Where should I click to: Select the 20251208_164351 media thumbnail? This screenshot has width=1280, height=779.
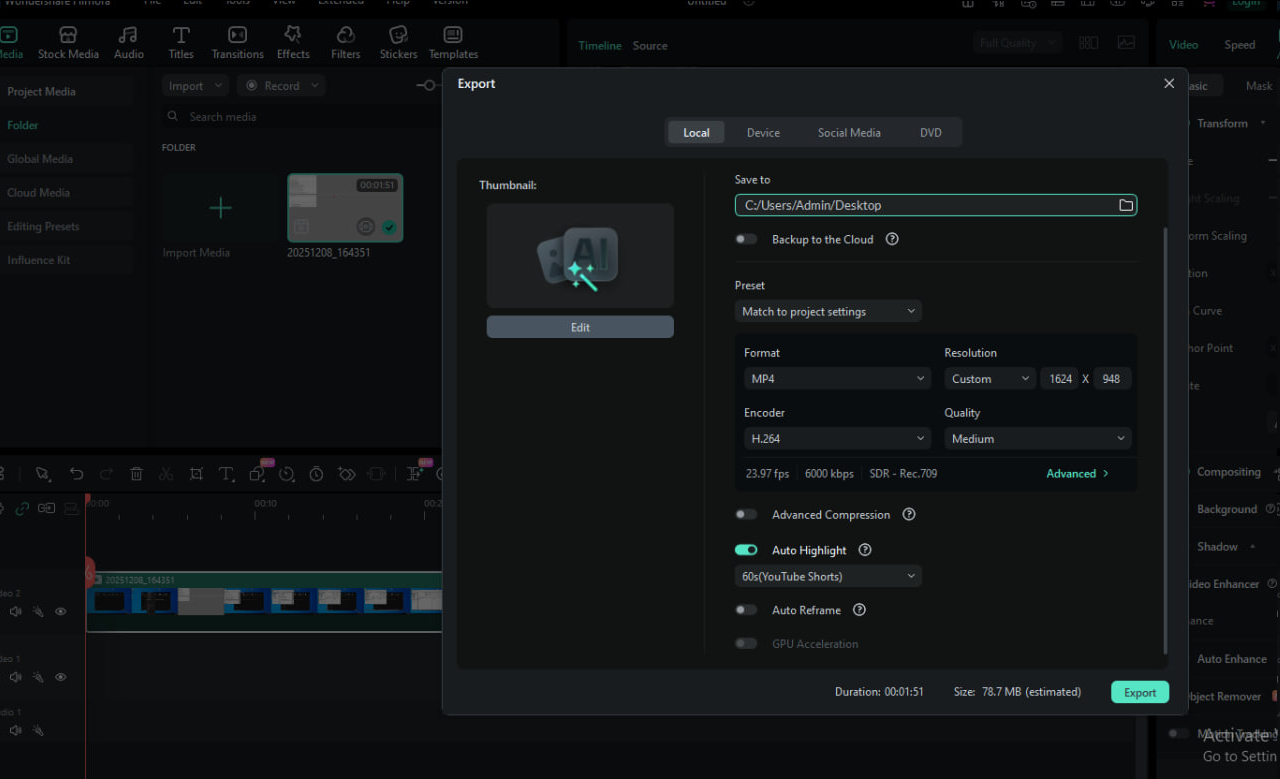pyautogui.click(x=345, y=208)
